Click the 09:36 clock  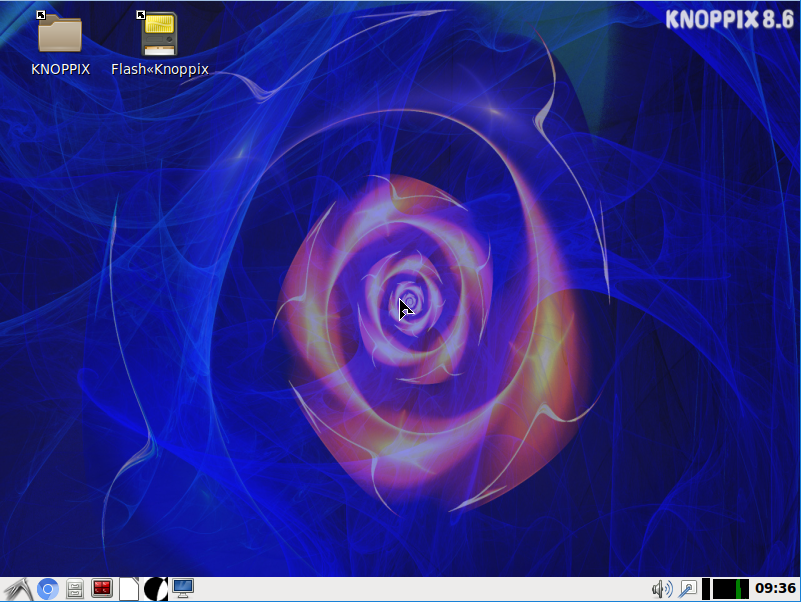click(x=775, y=589)
